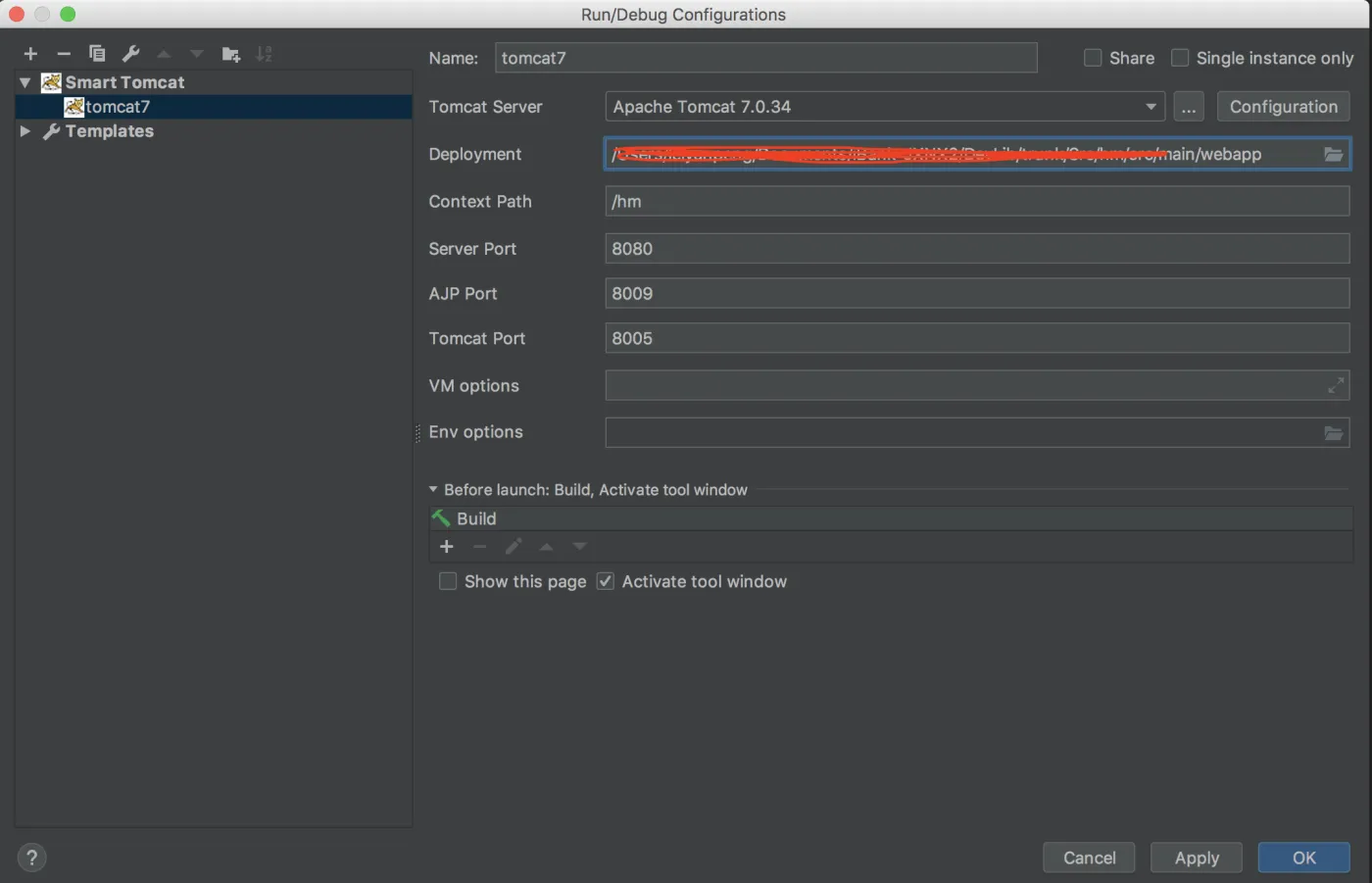Viewport: 1372px width, 883px height.
Task: Click the Smart Tomcat cat icon
Action: (x=51, y=82)
